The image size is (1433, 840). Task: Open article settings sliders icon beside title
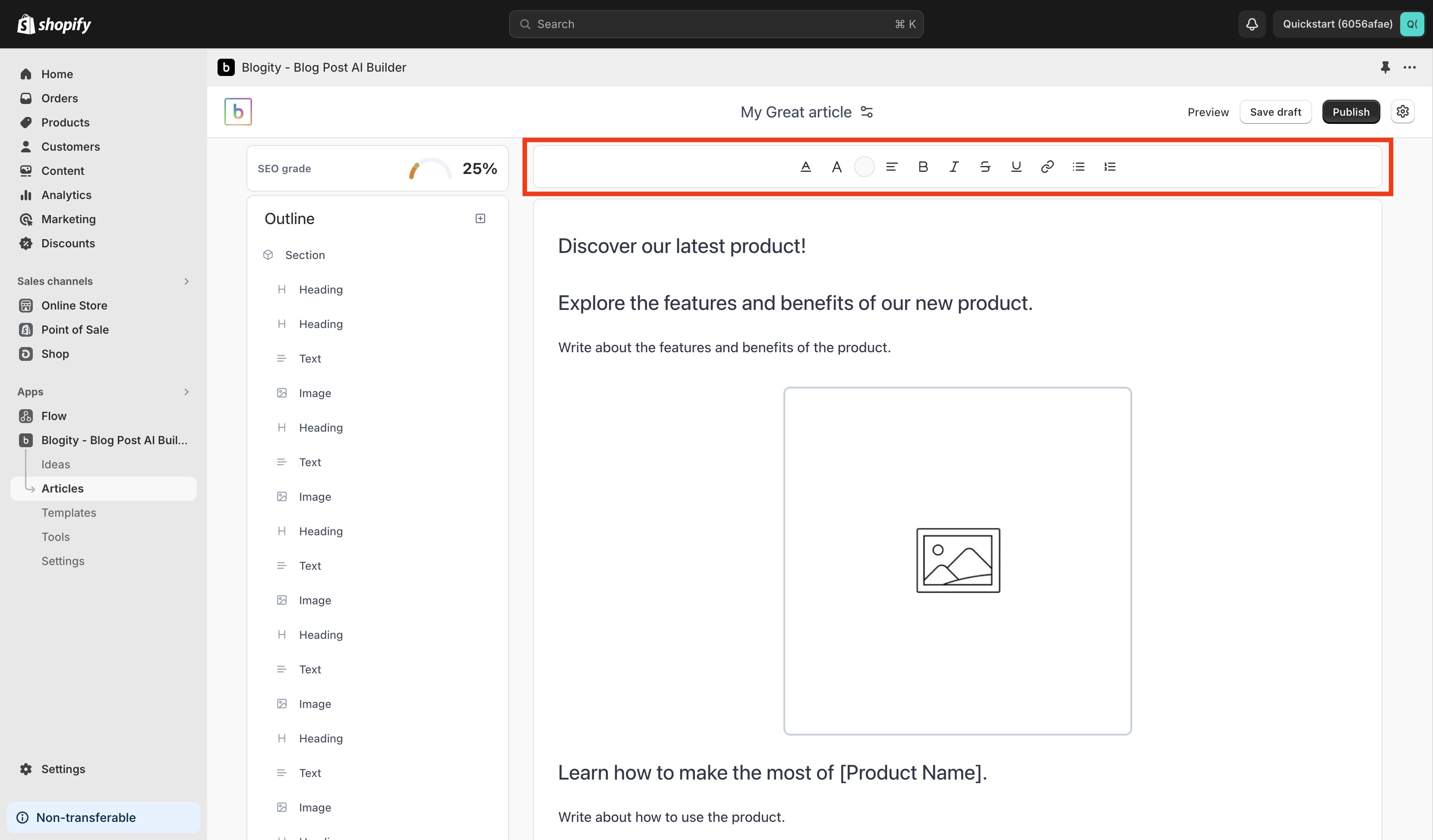click(x=867, y=112)
